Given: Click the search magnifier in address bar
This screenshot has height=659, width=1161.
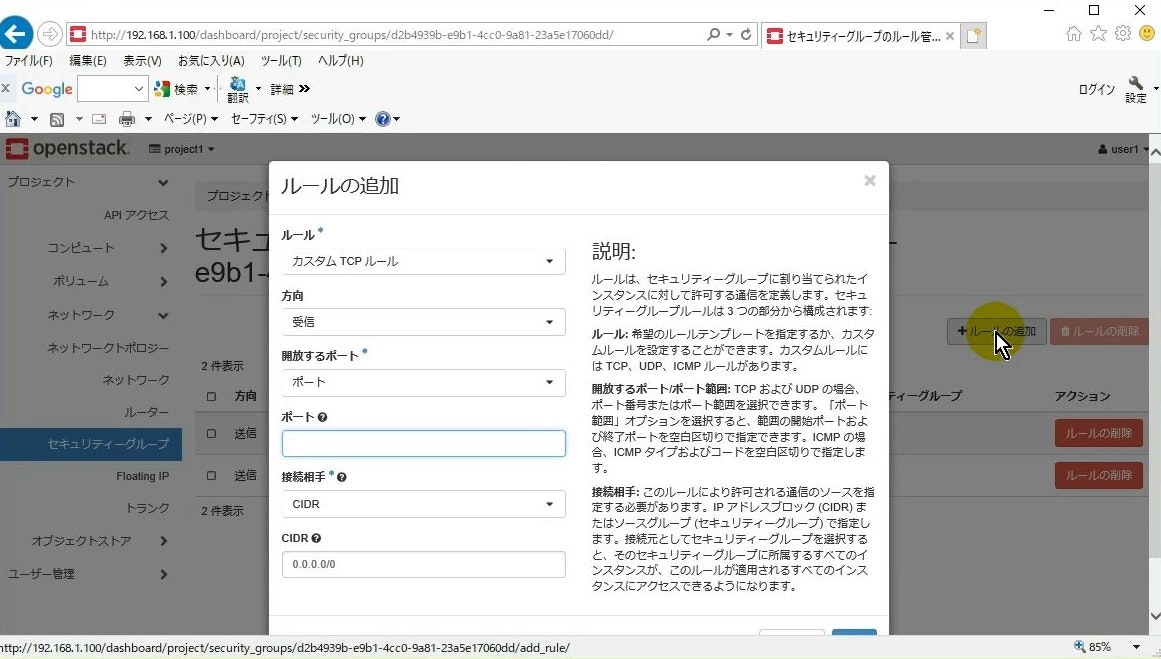Looking at the screenshot, I should (713, 34).
